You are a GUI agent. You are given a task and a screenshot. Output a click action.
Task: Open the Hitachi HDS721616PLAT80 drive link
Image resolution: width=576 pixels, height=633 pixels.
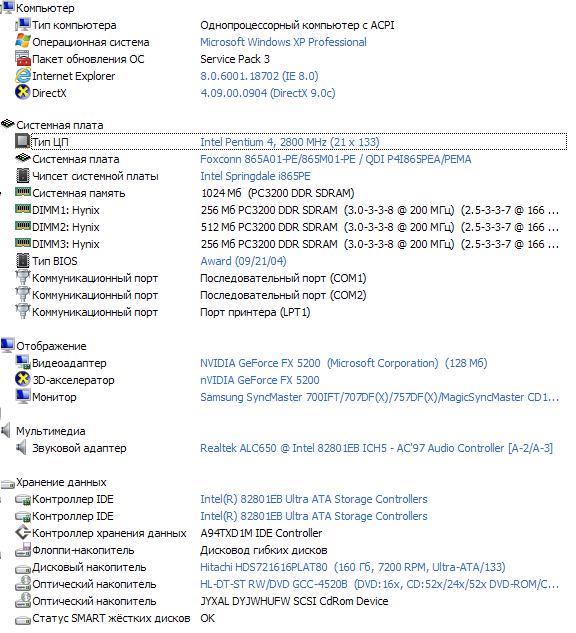click(x=353, y=567)
